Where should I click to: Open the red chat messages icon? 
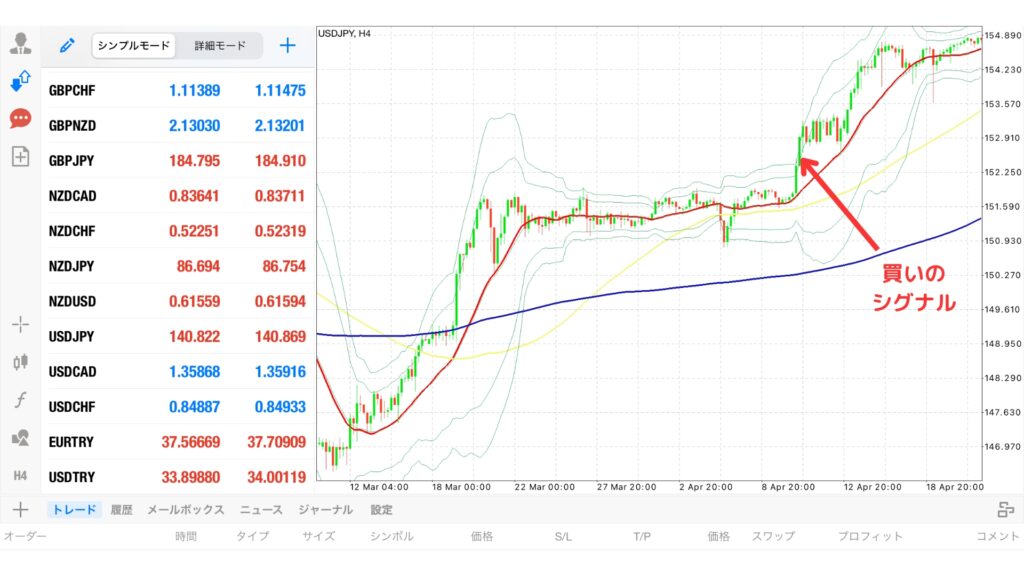coord(20,119)
